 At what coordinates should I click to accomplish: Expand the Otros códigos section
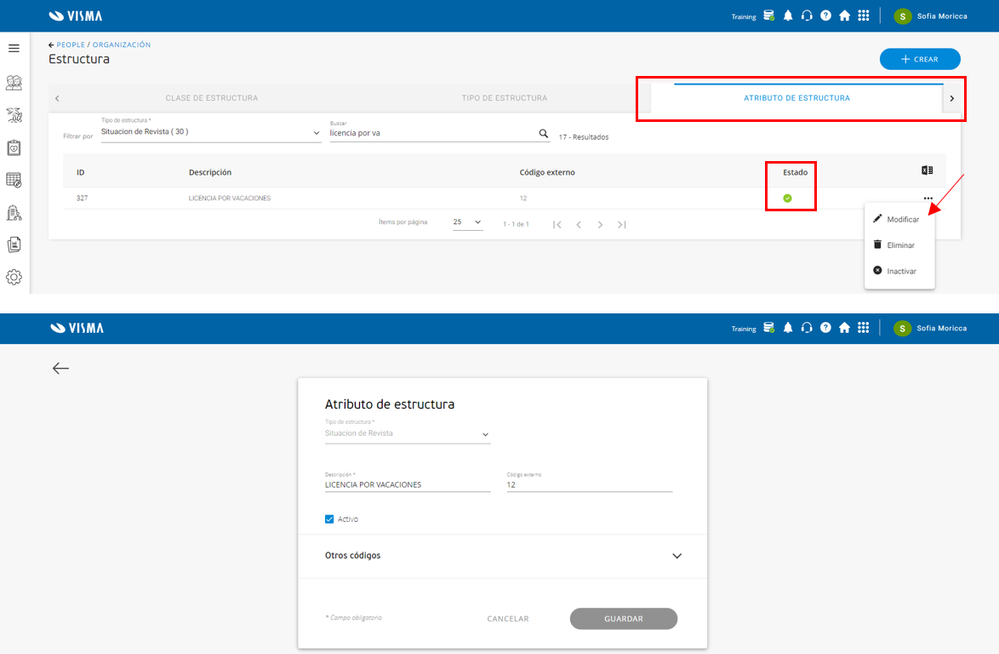tap(502, 556)
